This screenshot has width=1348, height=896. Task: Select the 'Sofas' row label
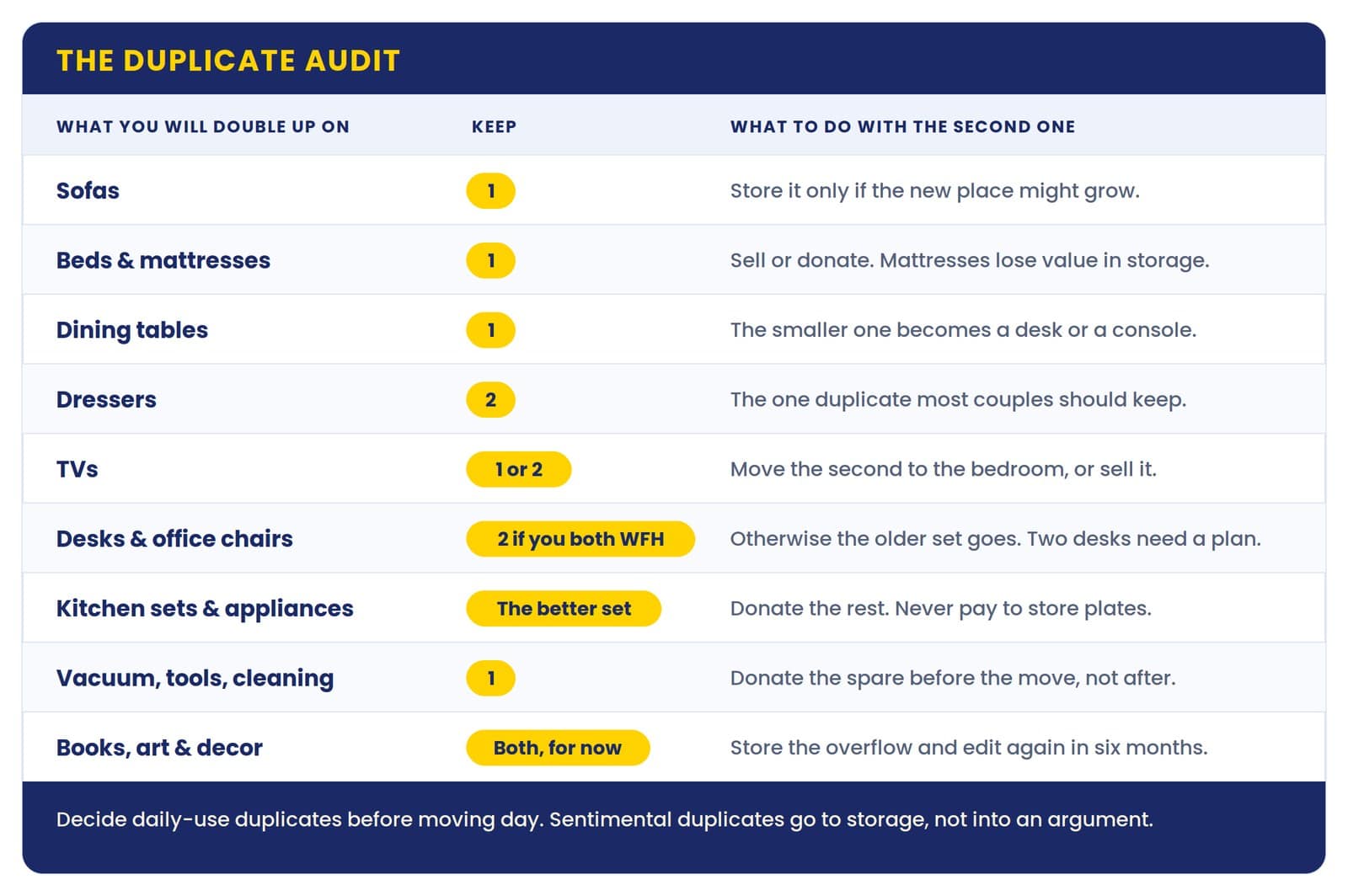(x=88, y=190)
